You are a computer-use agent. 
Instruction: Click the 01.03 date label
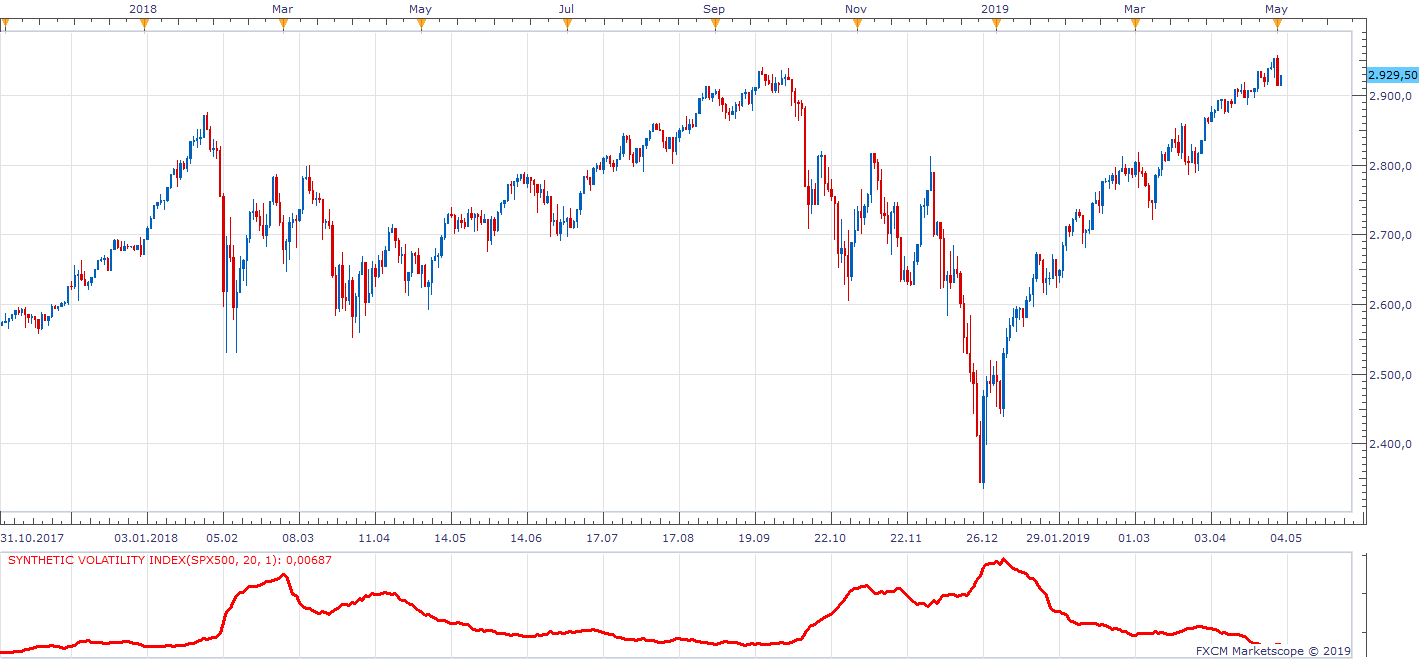coord(1134,538)
